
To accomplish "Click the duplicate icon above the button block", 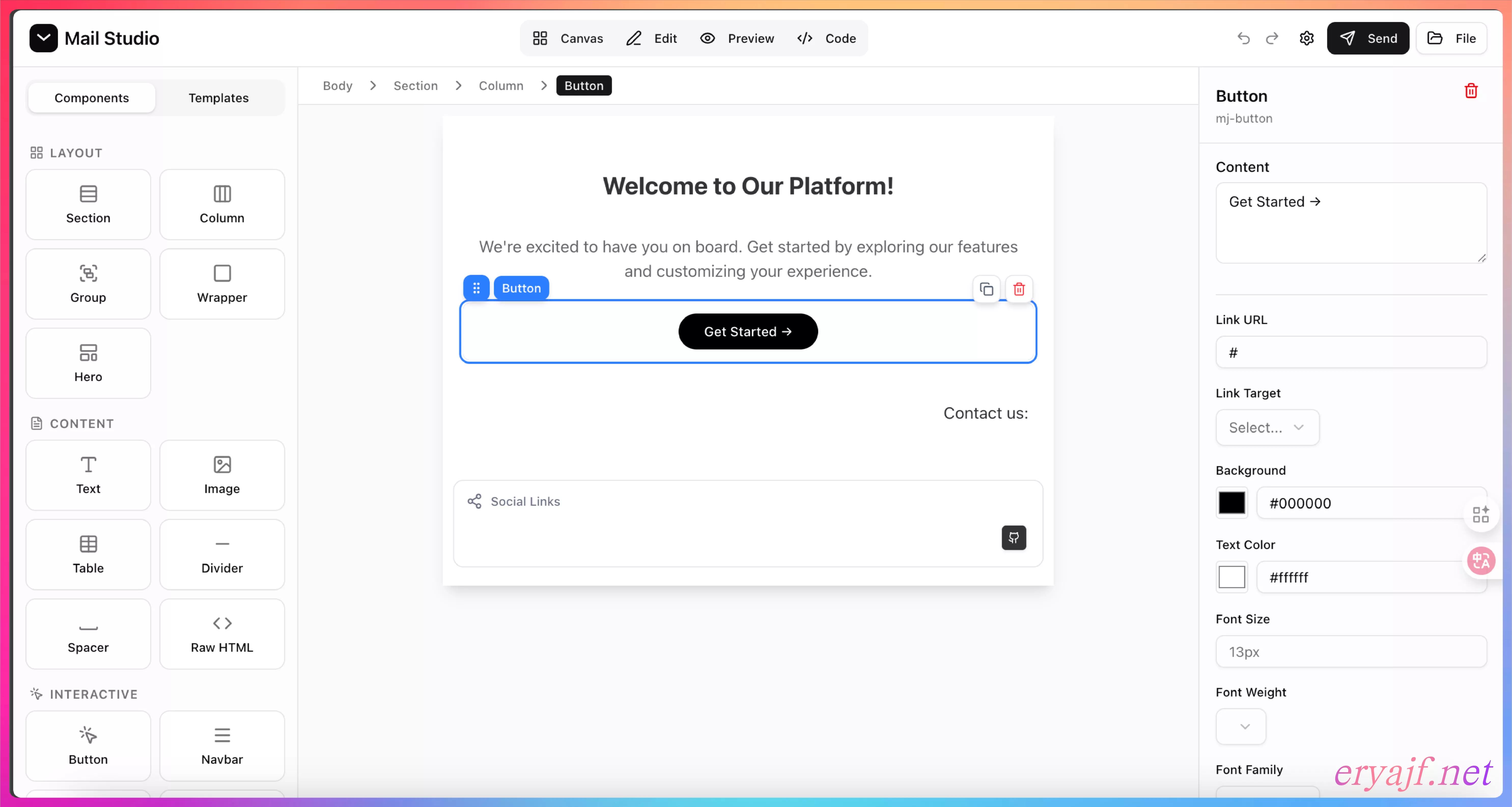I will pos(986,289).
